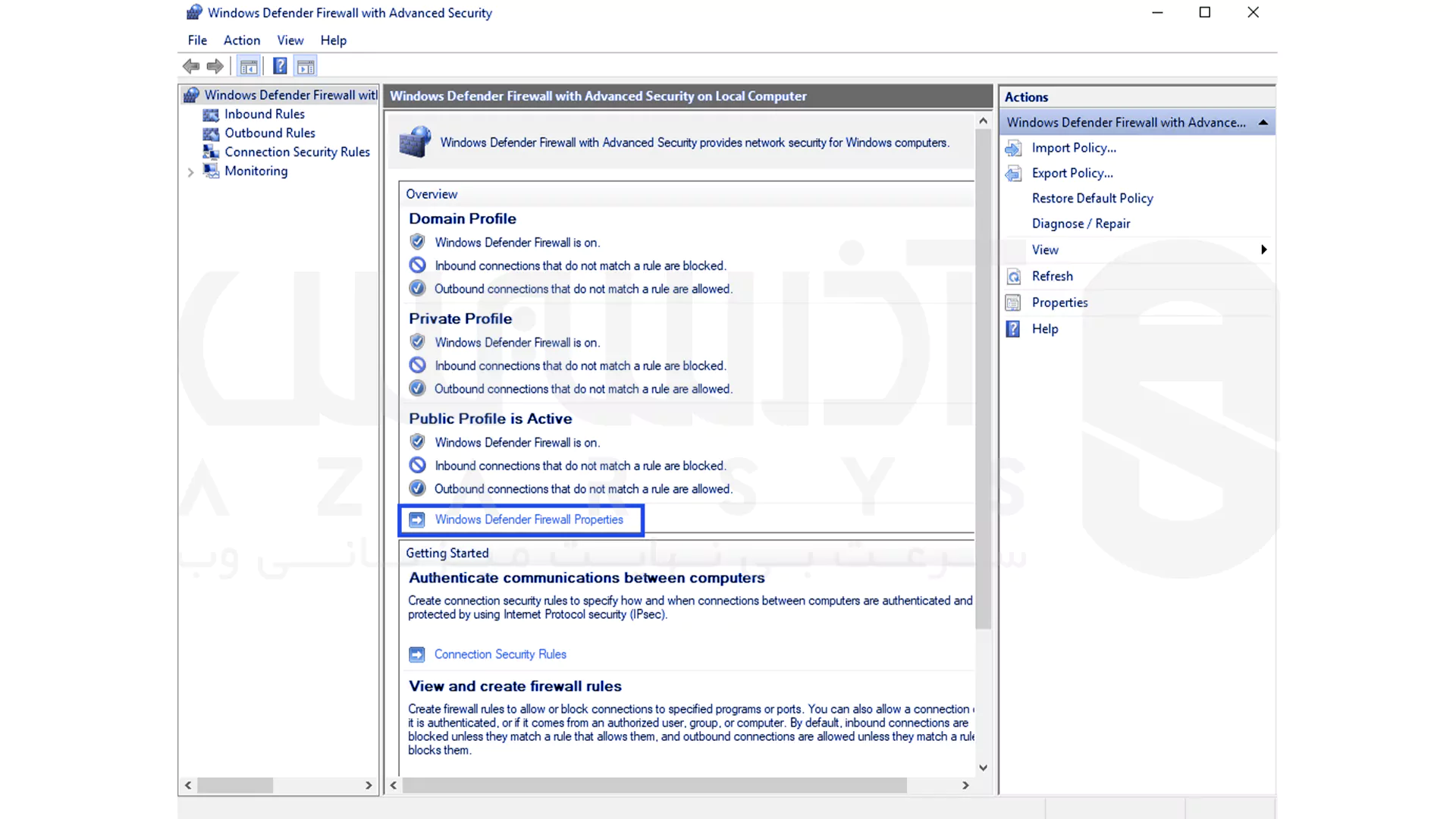Click the Outbound Rules tree icon
Viewport: 1456px width, 819px height.
[x=211, y=133]
